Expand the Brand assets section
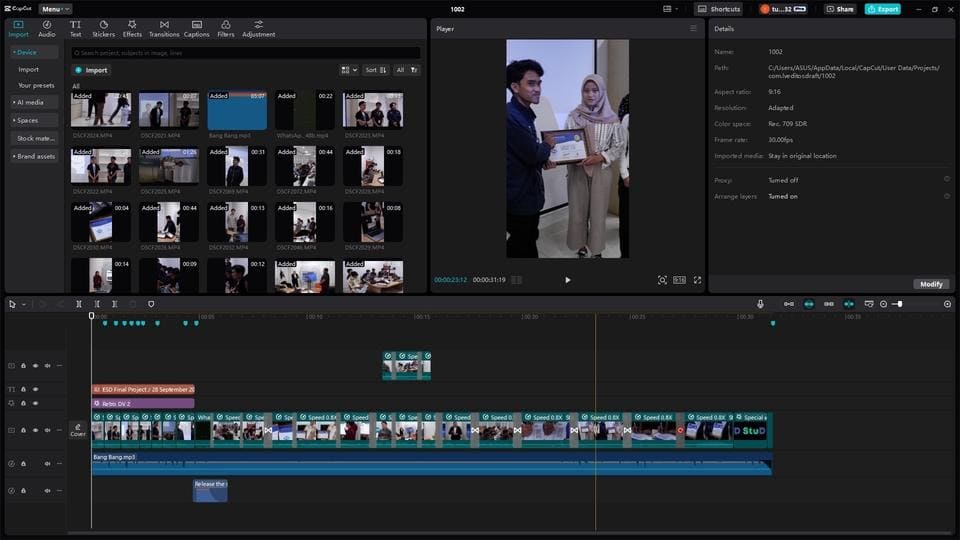The image size is (960, 540). click(x=34, y=156)
